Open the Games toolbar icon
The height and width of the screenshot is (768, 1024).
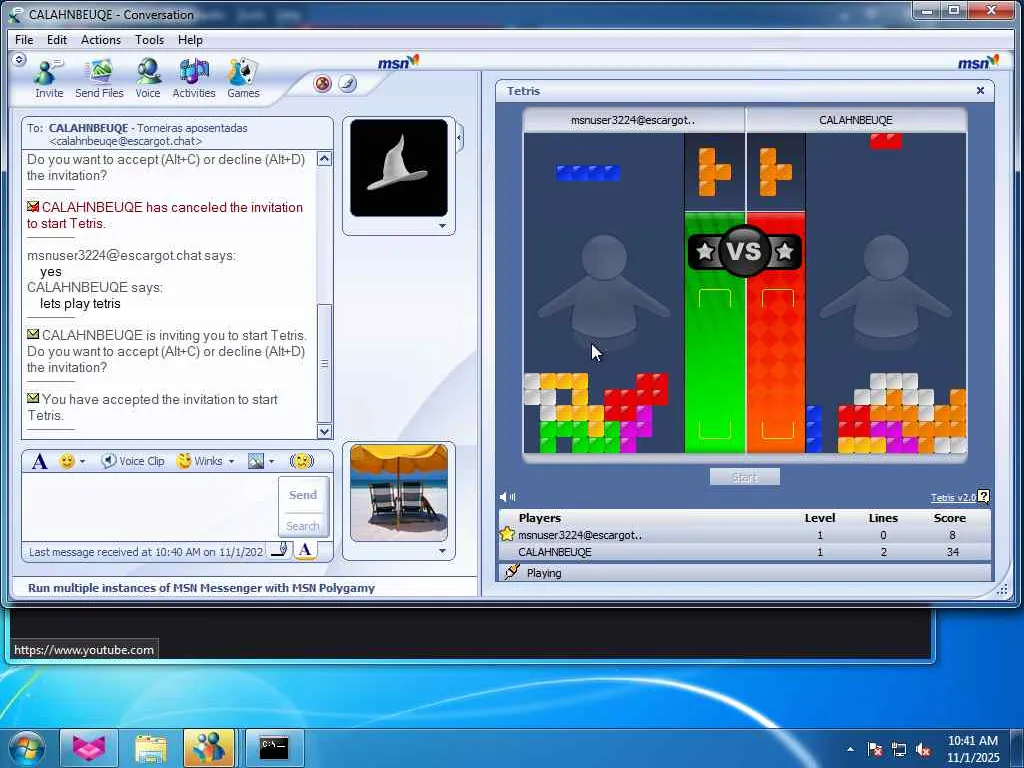click(243, 78)
